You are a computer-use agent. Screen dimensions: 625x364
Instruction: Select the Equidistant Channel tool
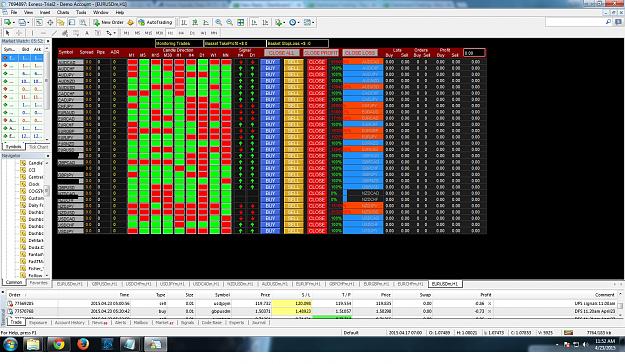pyautogui.click(x=65, y=33)
